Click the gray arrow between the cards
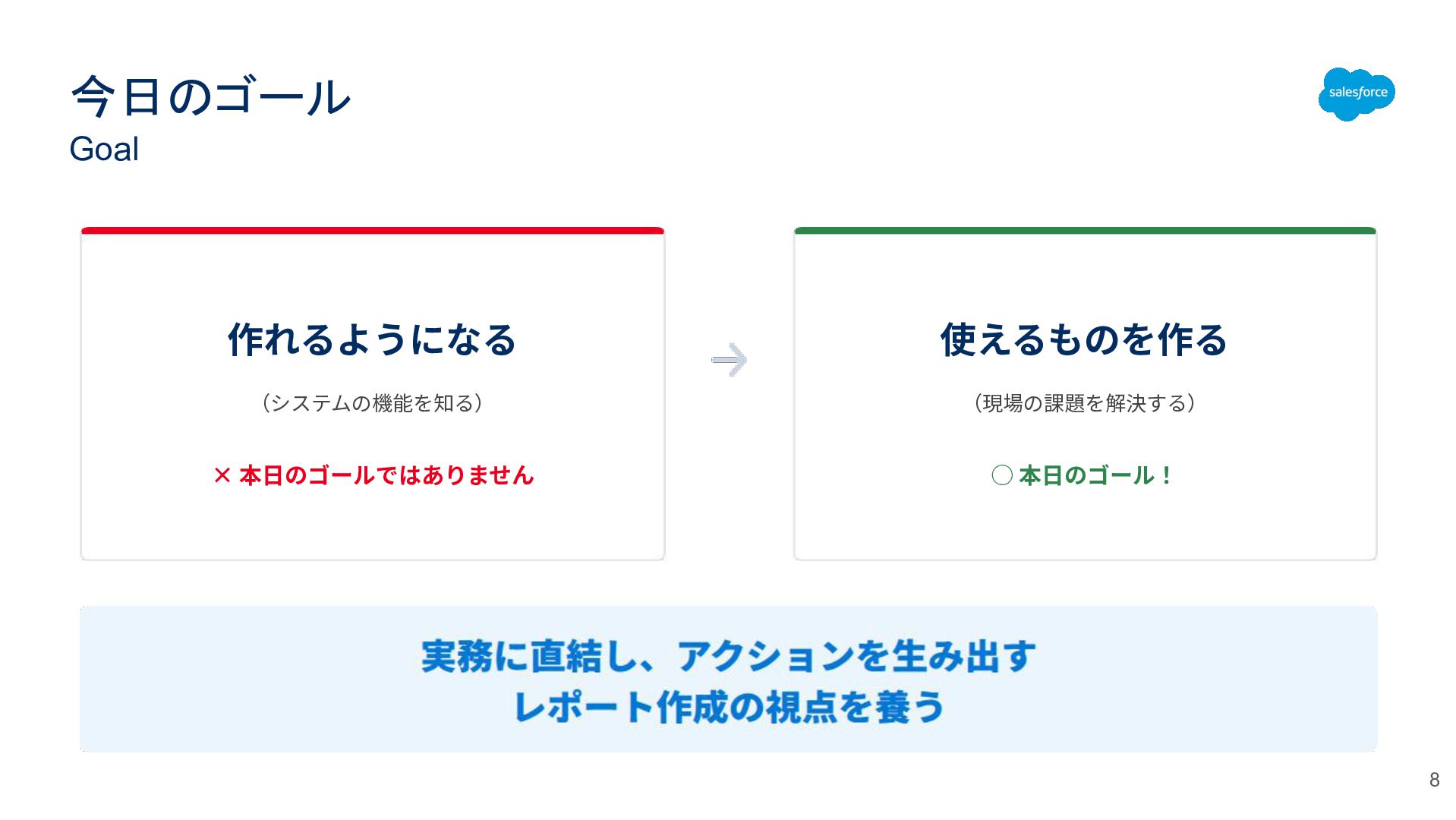 click(729, 360)
